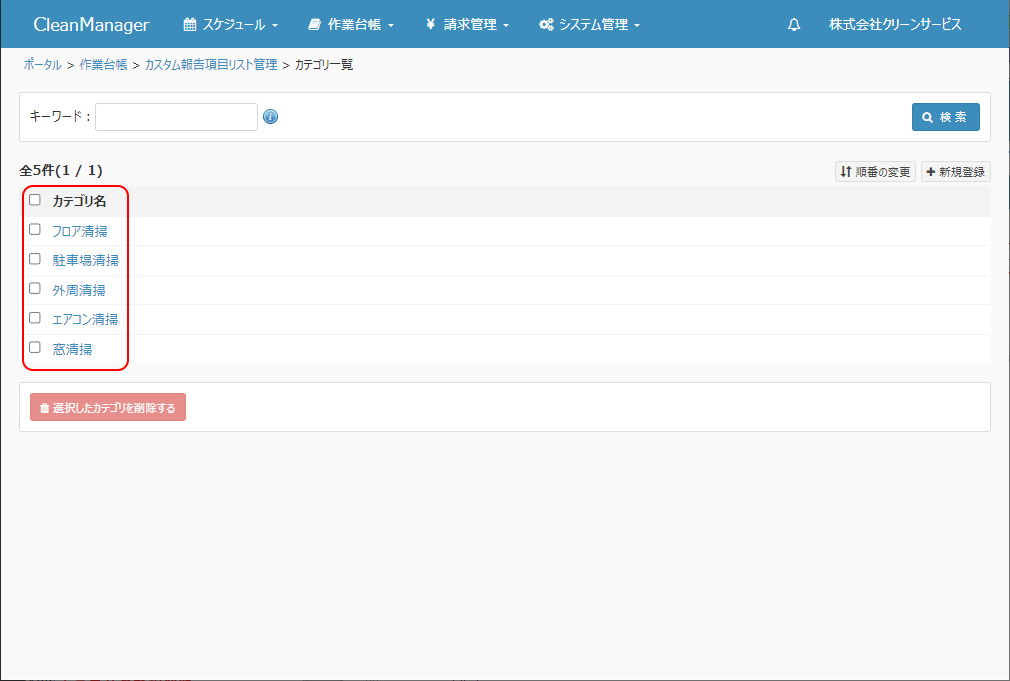Image resolution: width=1010 pixels, height=681 pixels.
Task: Open 株式会社クリーンサービス account menu
Action: (895, 25)
